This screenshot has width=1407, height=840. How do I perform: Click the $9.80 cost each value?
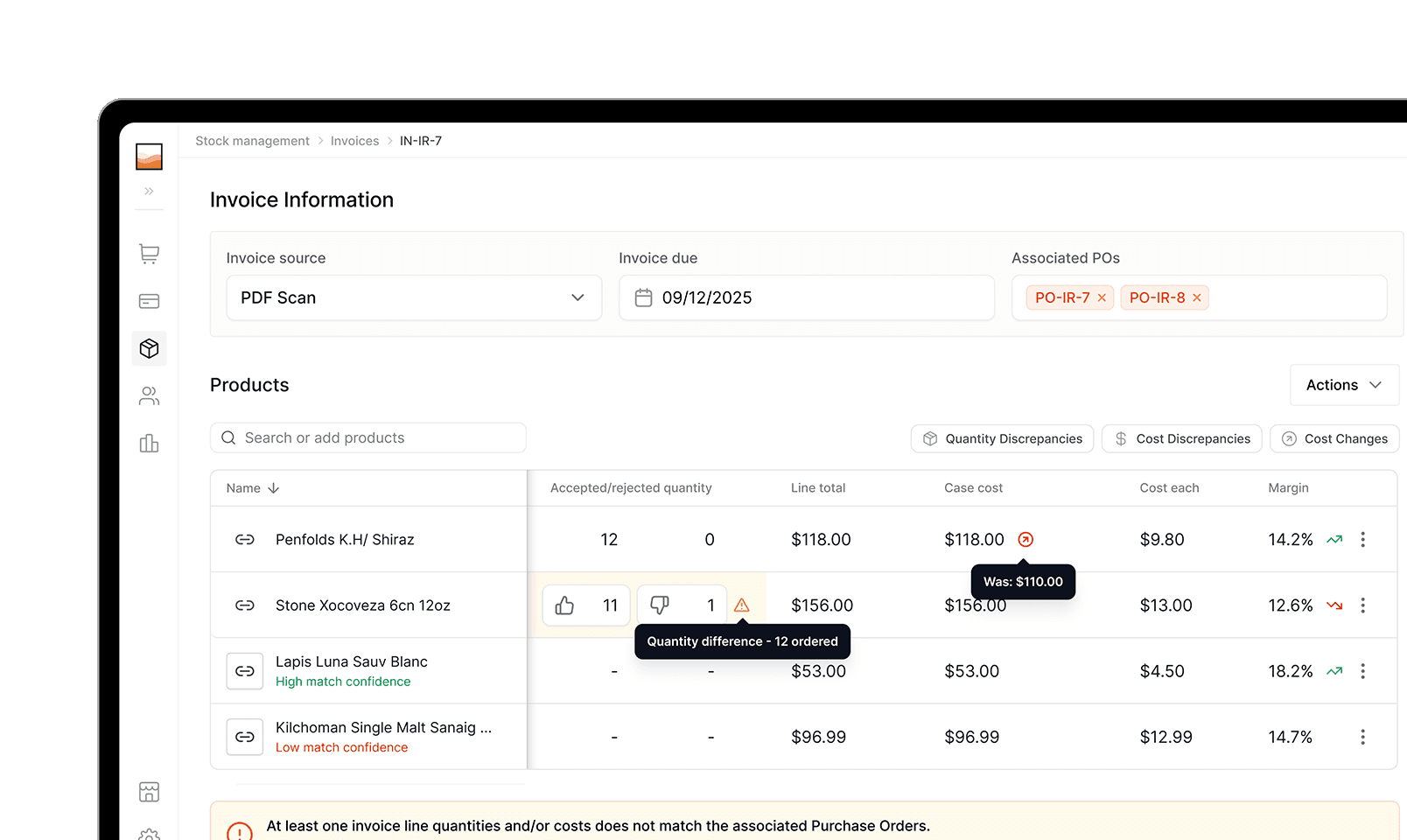[x=1162, y=540]
